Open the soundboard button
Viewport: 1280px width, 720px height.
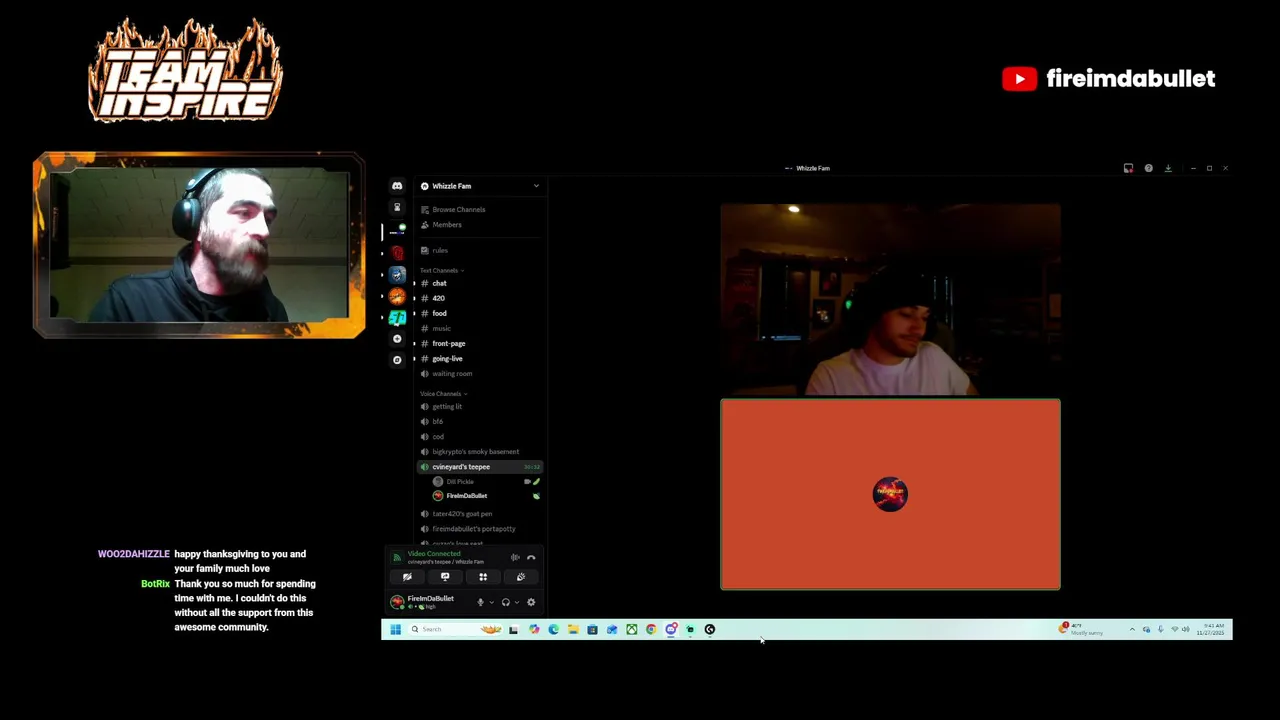click(x=521, y=577)
